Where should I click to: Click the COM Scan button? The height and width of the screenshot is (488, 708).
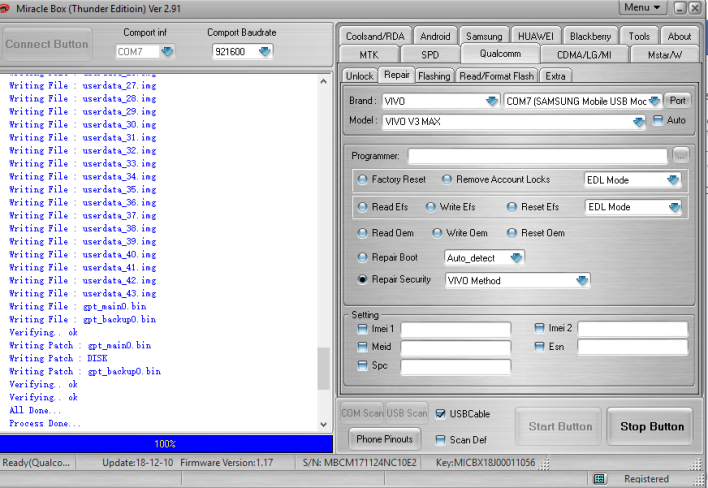point(362,413)
